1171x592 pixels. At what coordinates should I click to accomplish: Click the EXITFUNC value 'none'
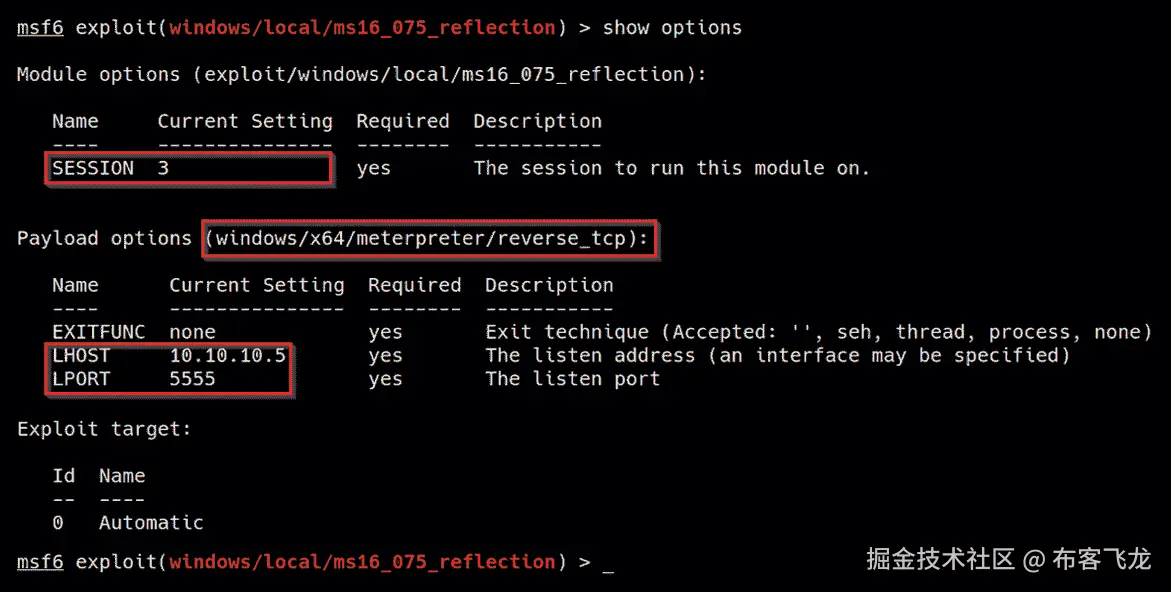tap(192, 332)
